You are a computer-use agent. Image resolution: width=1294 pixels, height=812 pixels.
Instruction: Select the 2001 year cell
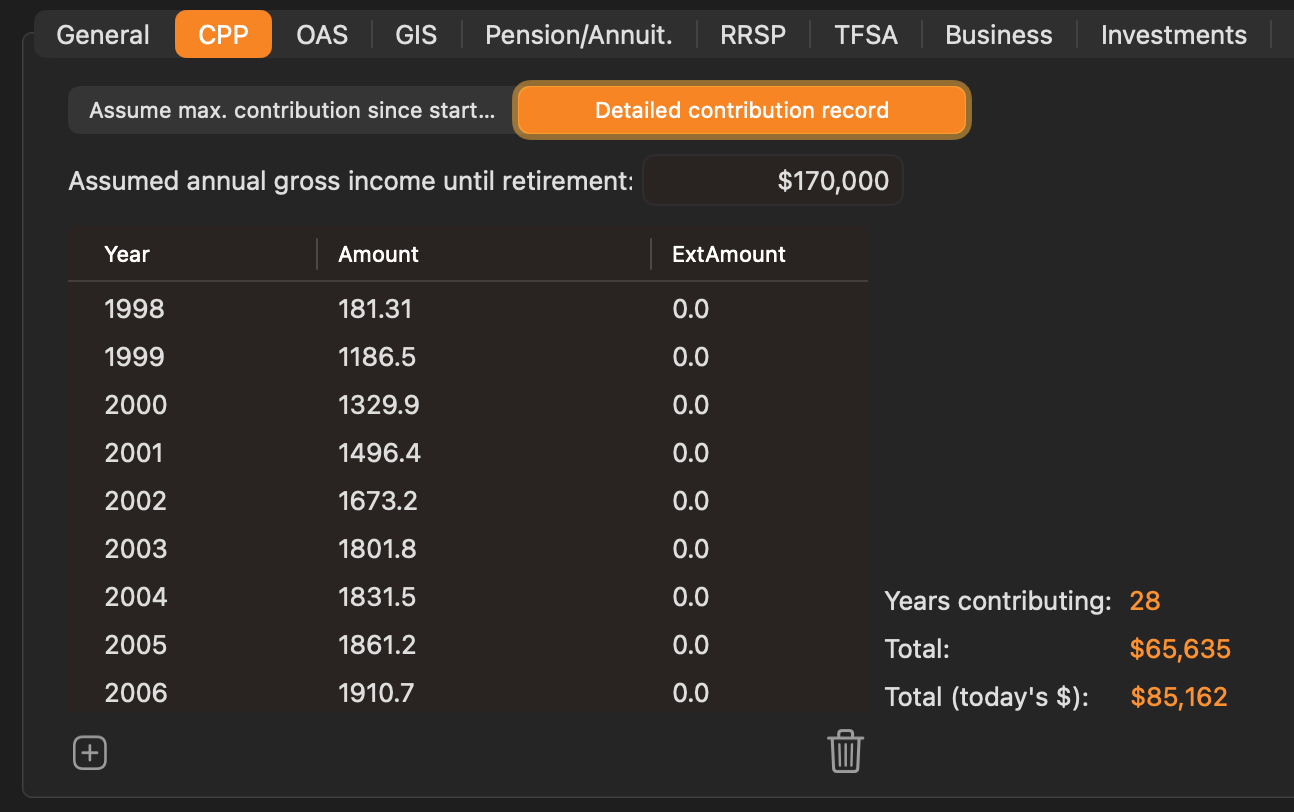(133, 453)
